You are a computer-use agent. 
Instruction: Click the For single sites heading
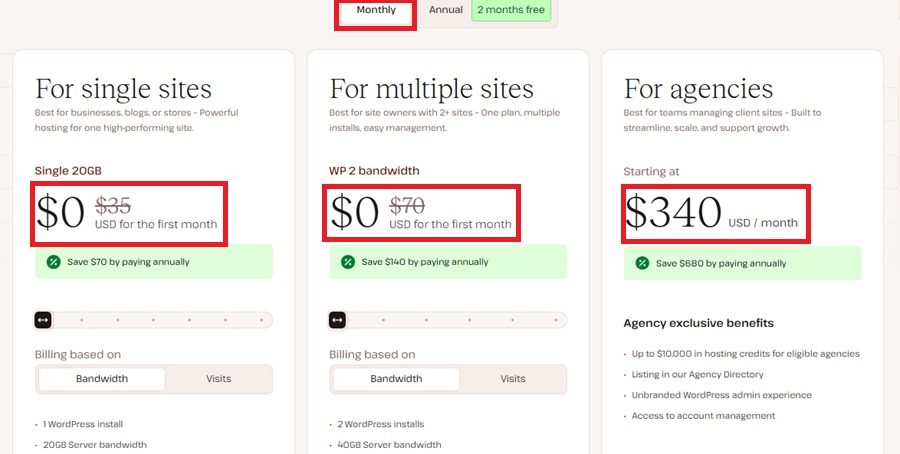[123, 90]
